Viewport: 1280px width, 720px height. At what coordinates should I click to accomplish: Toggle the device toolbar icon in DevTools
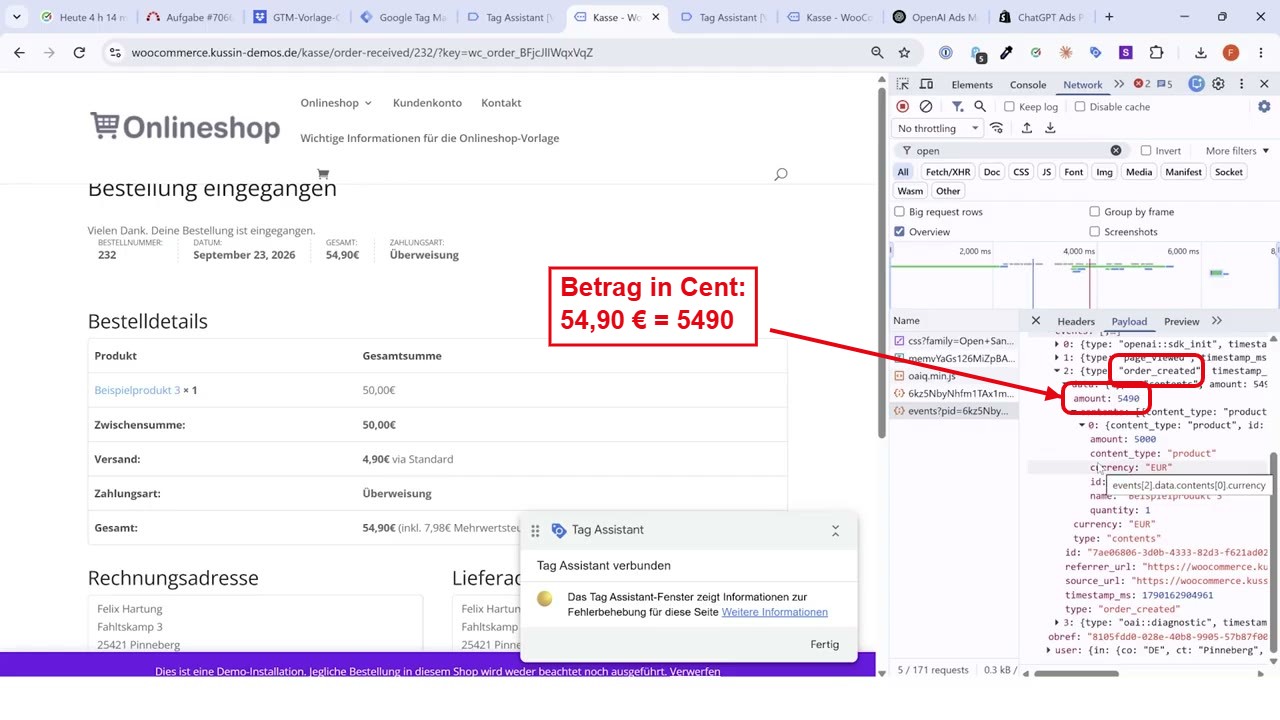tap(926, 84)
